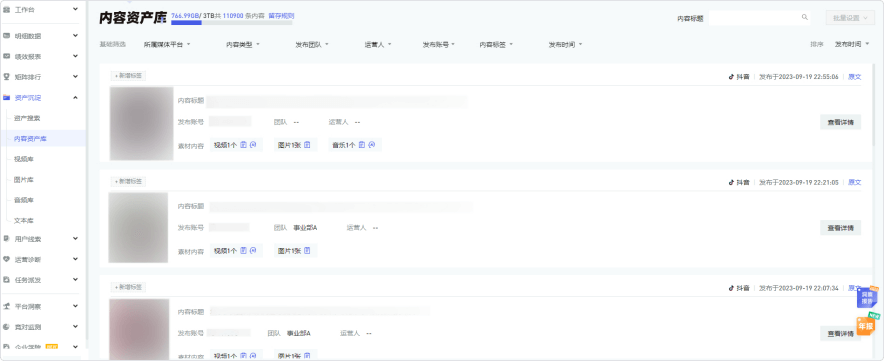Click the trophy icon beside 矩阵排行
Viewport: 884px width, 361px height.
pos(7,77)
